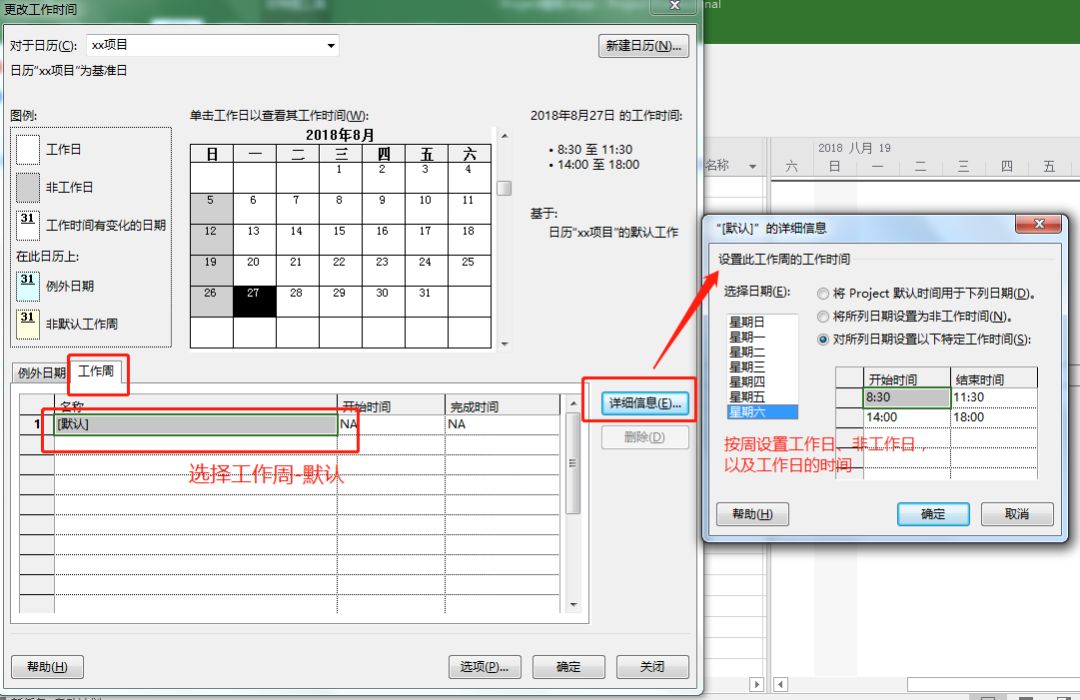Open the 名称 column dropdown in Project window
1080x700 pixels.
tap(752, 166)
